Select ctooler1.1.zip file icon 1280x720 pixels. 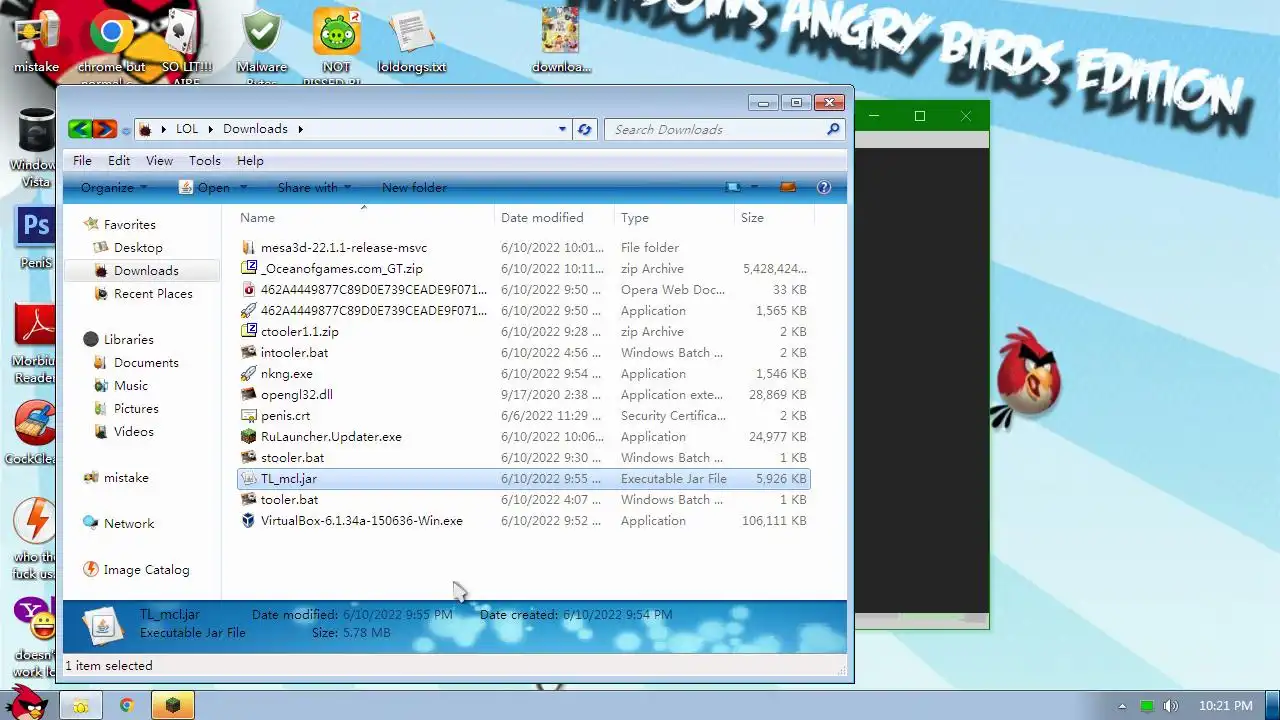click(x=249, y=331)
